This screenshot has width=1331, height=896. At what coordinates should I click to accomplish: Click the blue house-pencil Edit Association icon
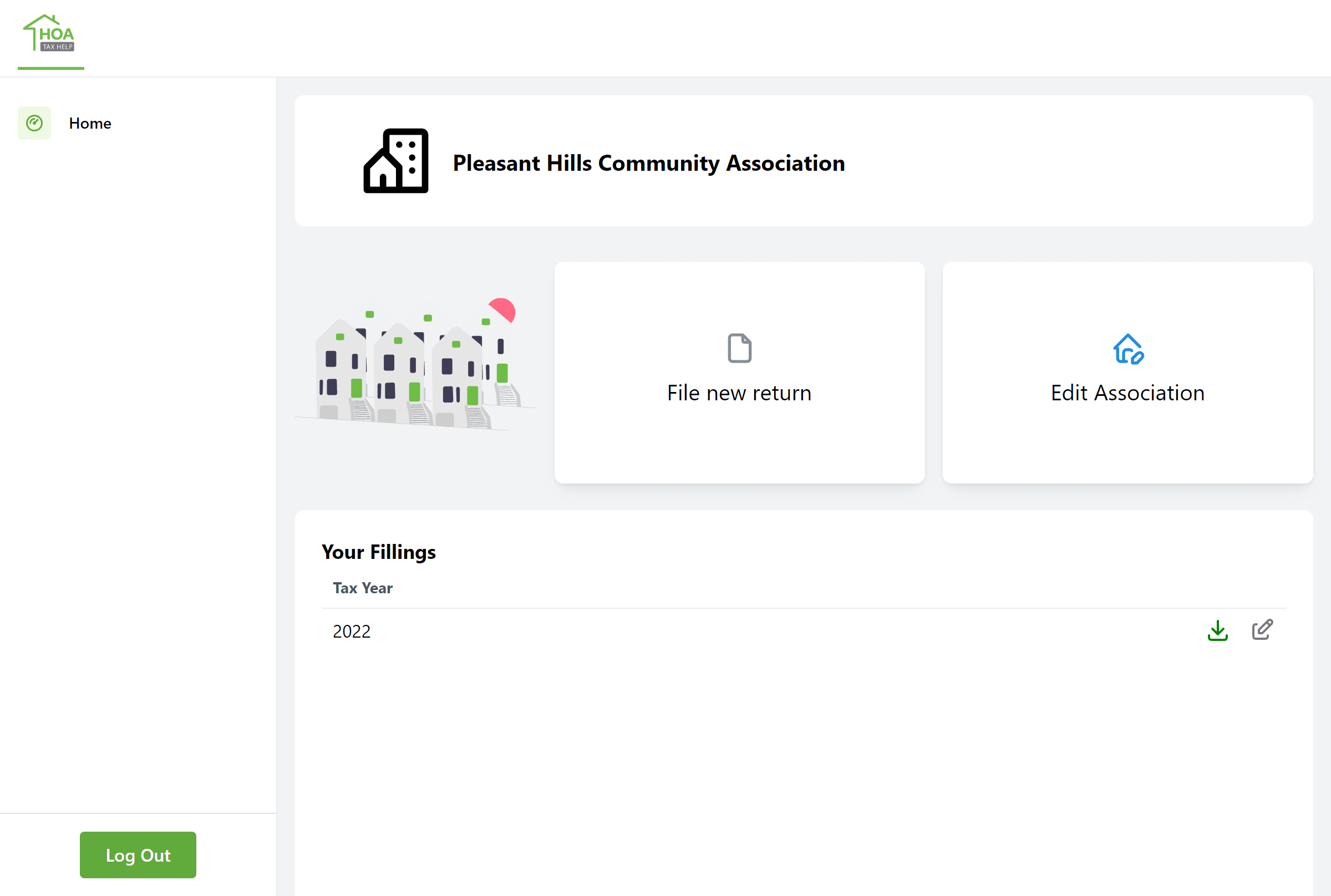pos(1127,349)
